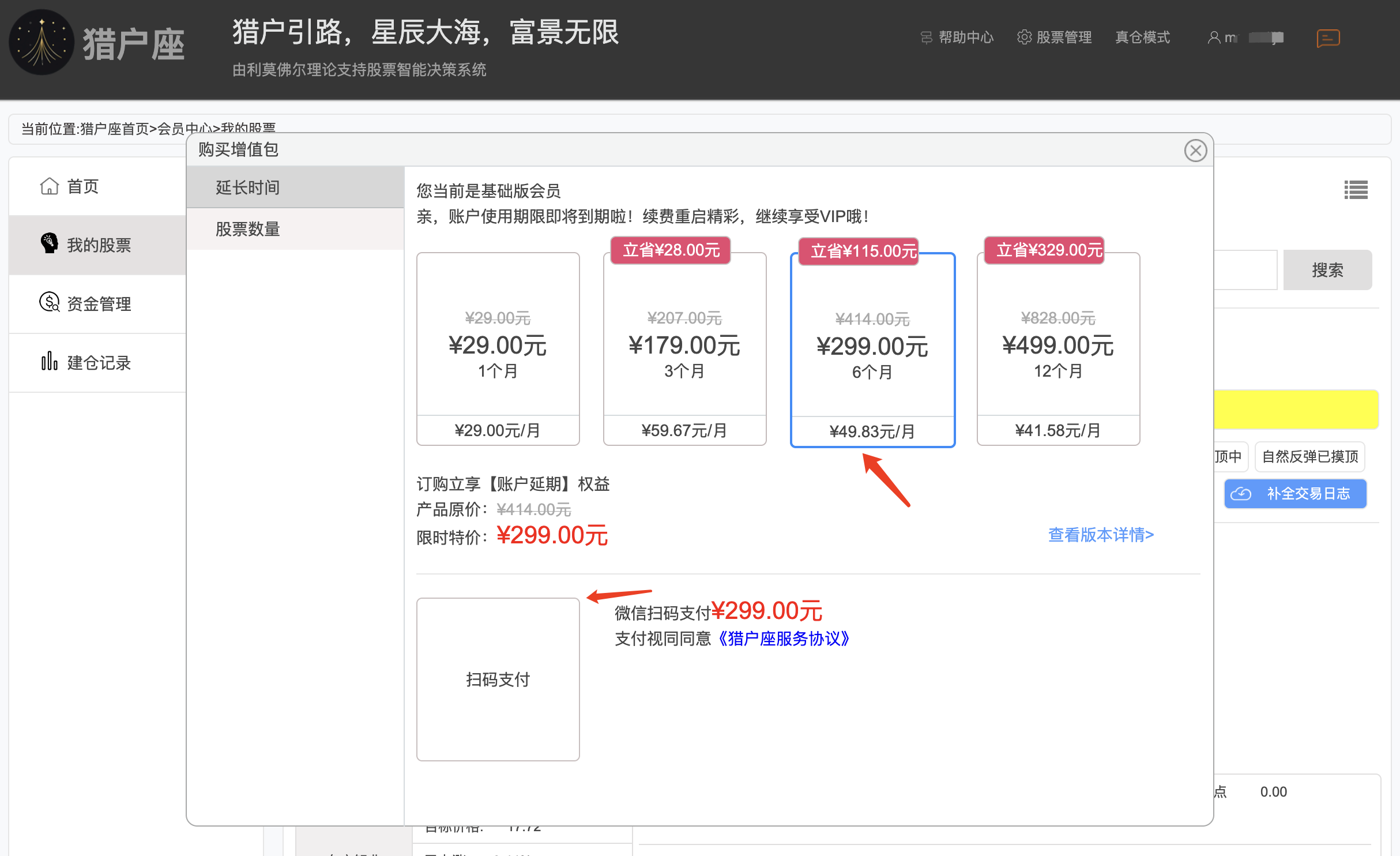Screen dimensions: 1400x856
Task: Click ¥49.83元/月 price text
Action: coord(872,431)
